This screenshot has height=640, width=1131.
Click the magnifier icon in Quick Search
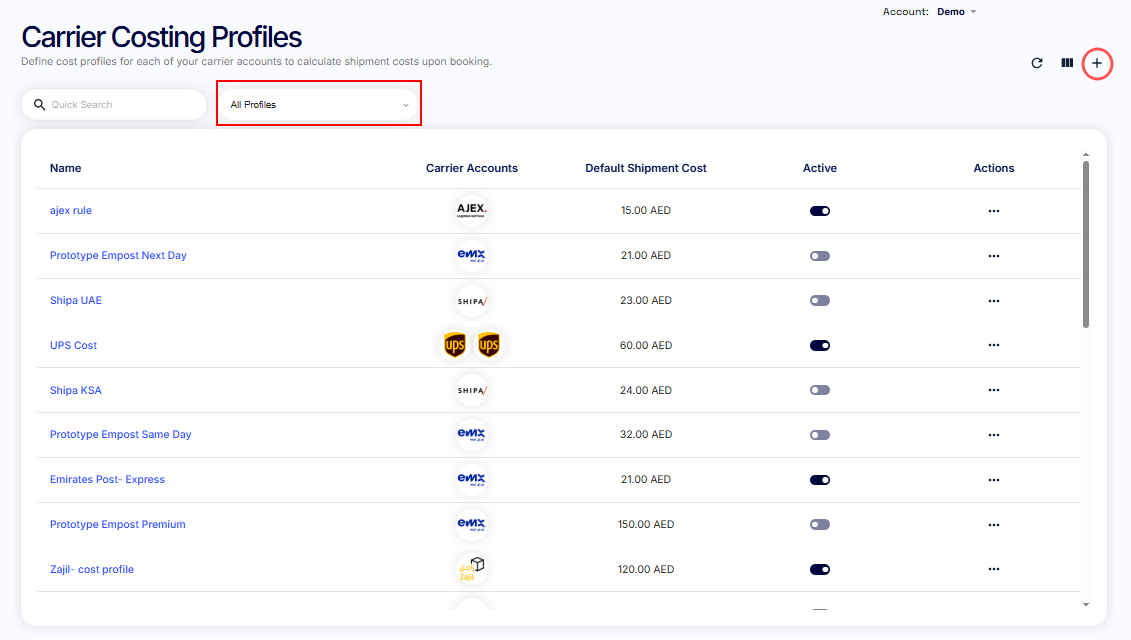tap(40, 105)
